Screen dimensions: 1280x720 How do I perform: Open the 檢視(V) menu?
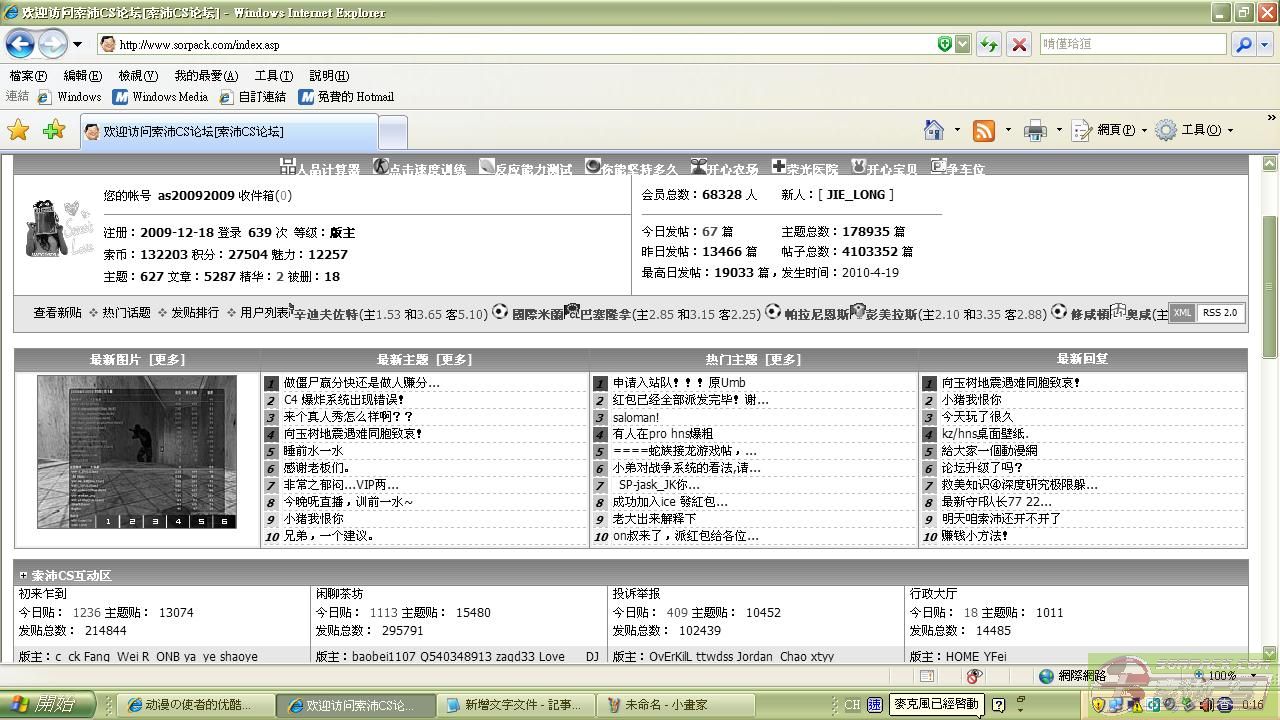138,76
